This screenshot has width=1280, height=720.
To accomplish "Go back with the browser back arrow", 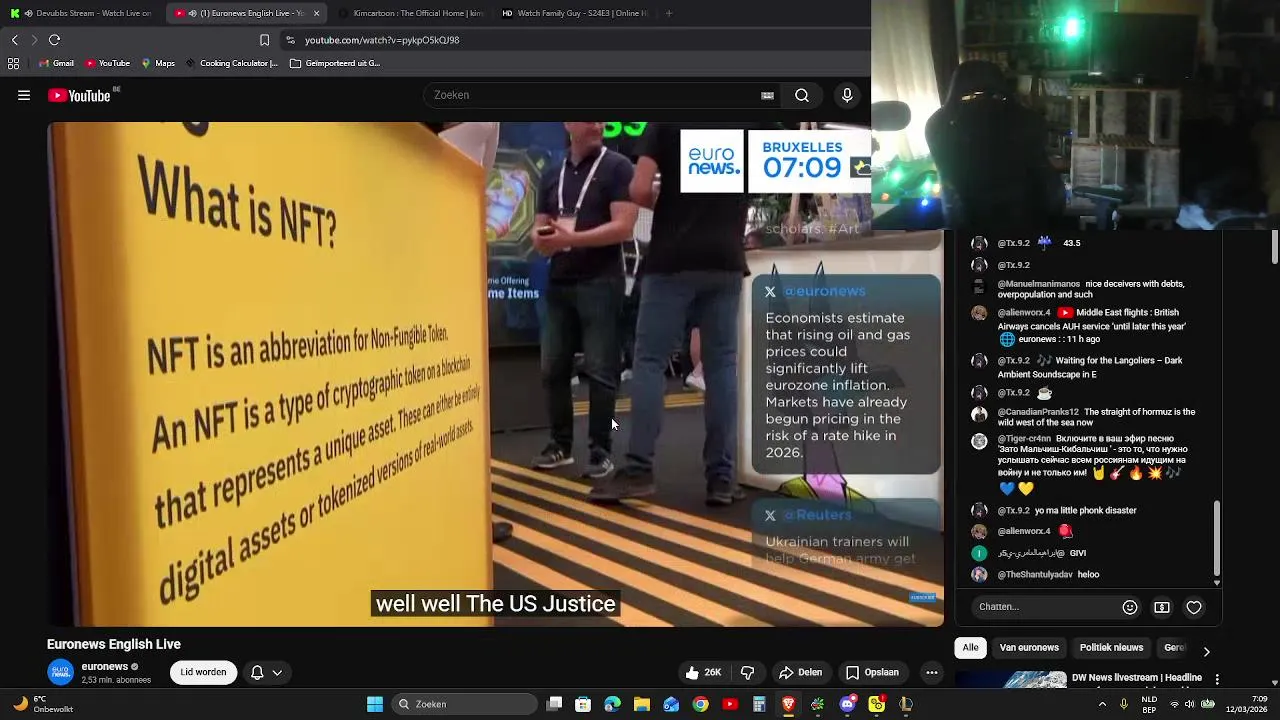I will [x=14, y=40].
